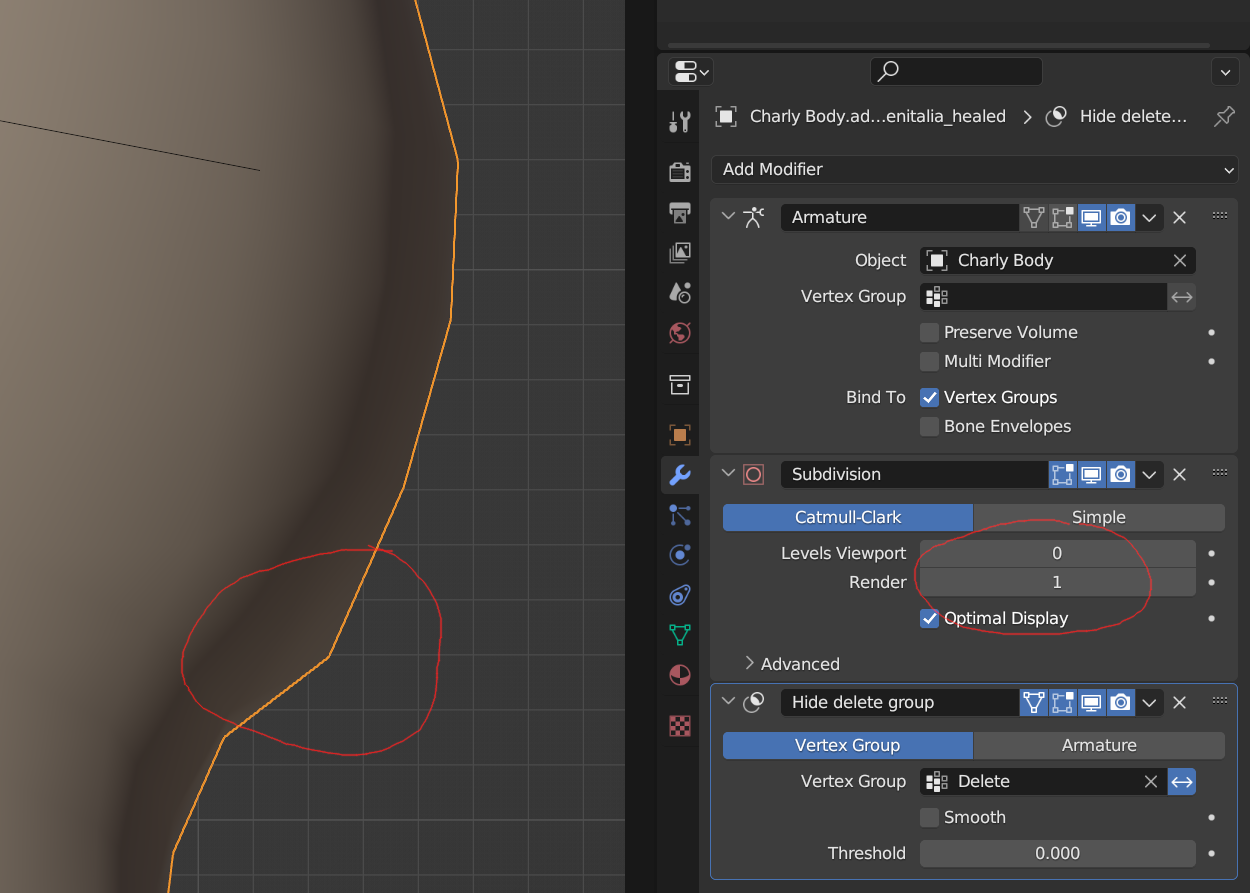
Task: Select the Armature tab in Hide delete group
Action: tap(1098, 745)
